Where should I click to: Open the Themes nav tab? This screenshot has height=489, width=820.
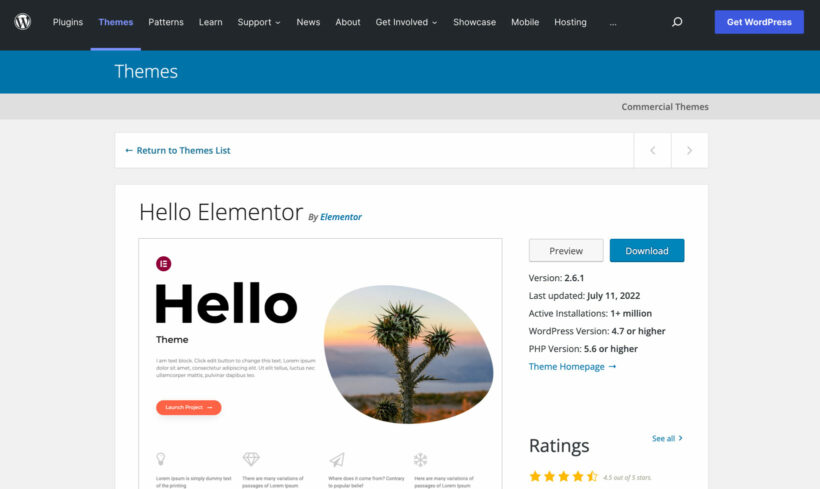[x=115, y=22]
